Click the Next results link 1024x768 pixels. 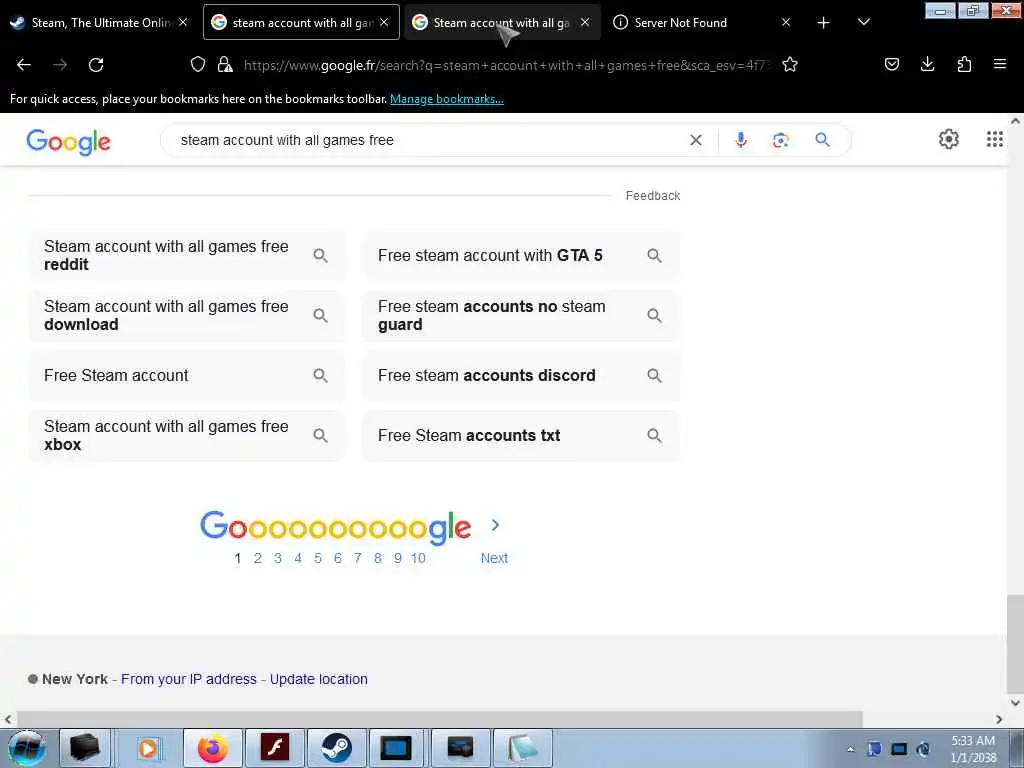[494, 558]
